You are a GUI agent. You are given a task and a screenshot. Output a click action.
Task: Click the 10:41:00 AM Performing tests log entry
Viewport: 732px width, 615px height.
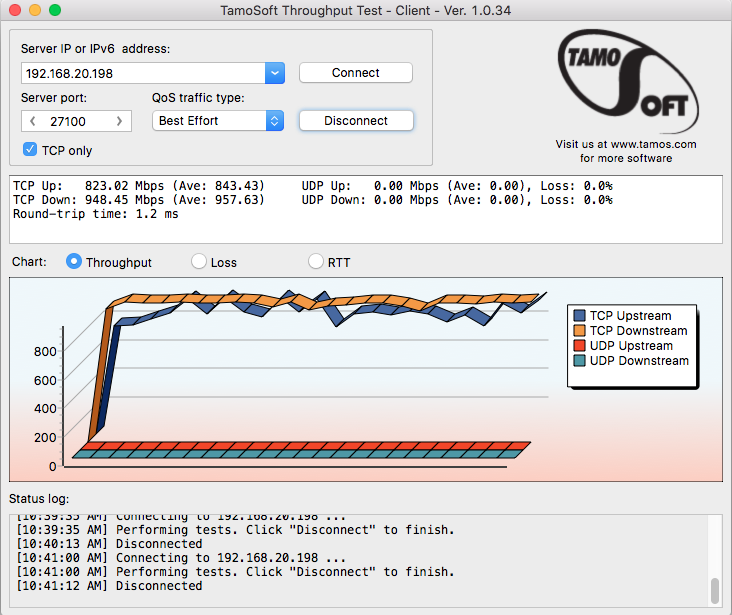235,572
